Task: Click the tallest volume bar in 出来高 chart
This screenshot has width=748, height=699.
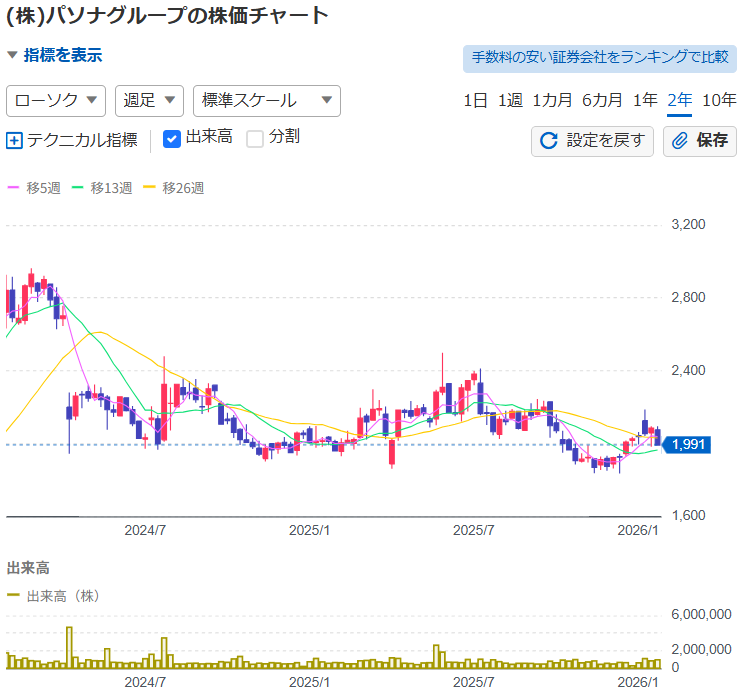Action: tap(69, 647)
